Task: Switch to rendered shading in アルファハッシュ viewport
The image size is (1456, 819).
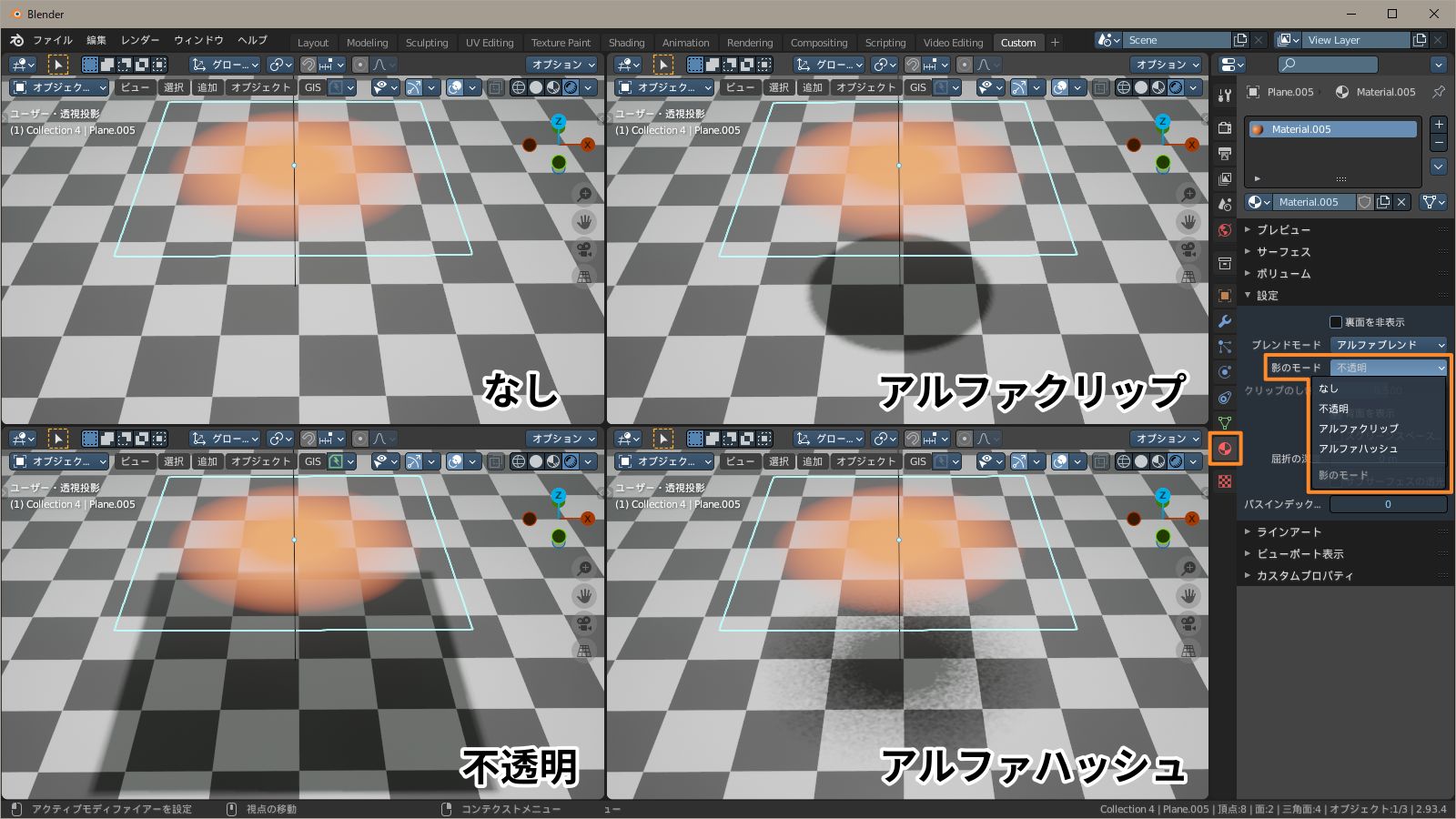Action: [1176, 461]
